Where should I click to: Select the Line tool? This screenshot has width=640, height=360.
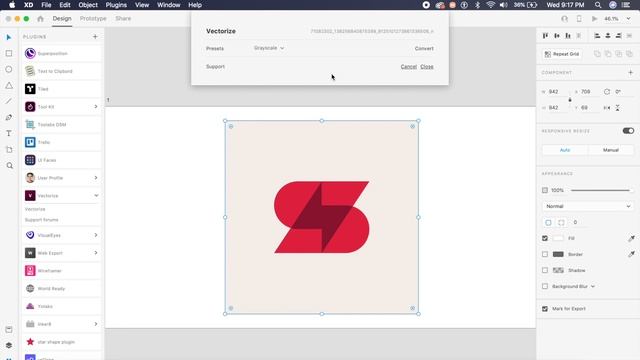tap(9, 101)
